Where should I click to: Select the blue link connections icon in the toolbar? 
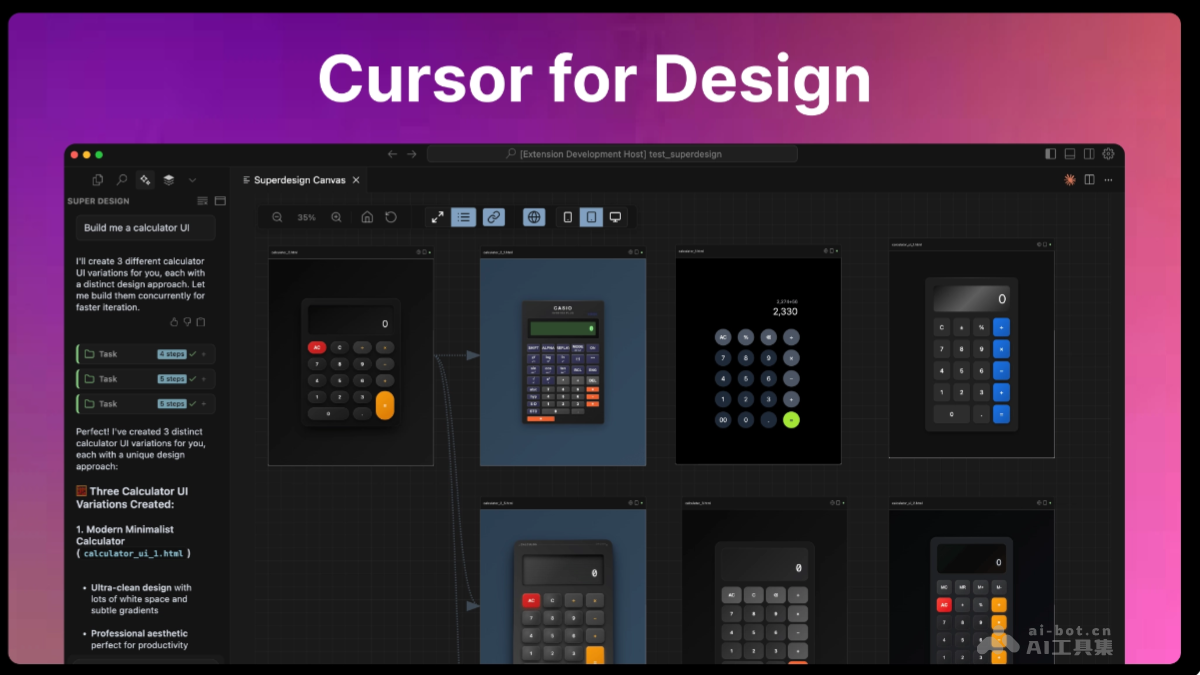[494, 217]
